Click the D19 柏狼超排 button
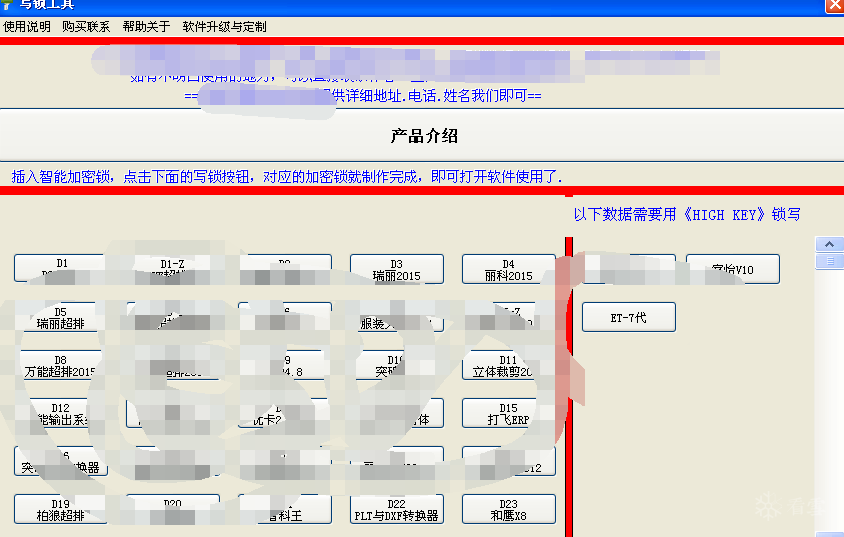Image resolution: width=844 pixels, height=537 pixels. pyautogui.click(x=60, y=509)
